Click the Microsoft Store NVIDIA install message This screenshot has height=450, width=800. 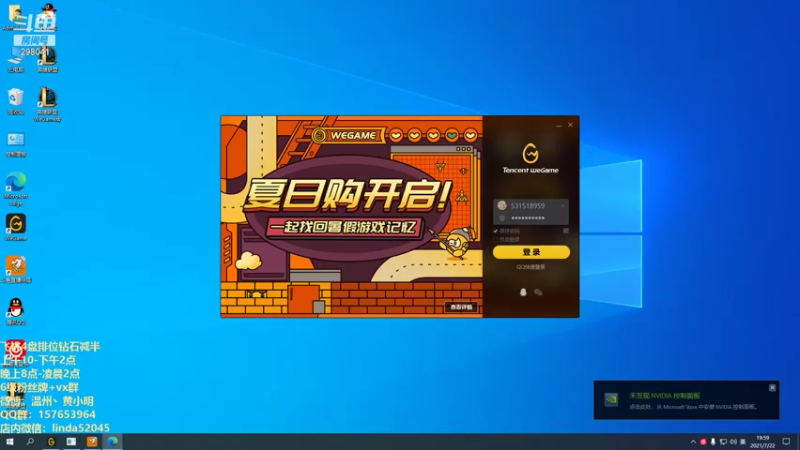693,407
